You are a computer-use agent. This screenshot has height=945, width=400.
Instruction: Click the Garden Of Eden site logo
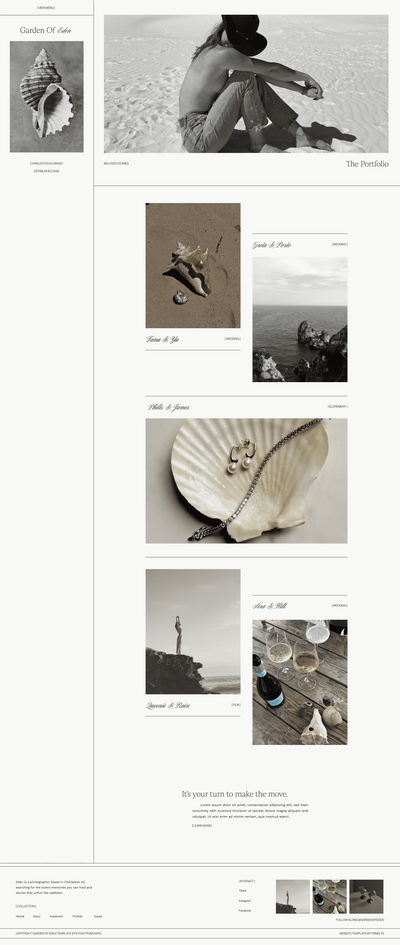tap(46, 30)
